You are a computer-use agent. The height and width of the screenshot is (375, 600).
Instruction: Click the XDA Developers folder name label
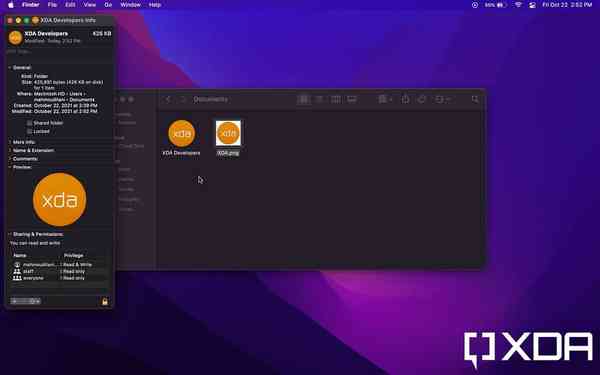(181, 153)
